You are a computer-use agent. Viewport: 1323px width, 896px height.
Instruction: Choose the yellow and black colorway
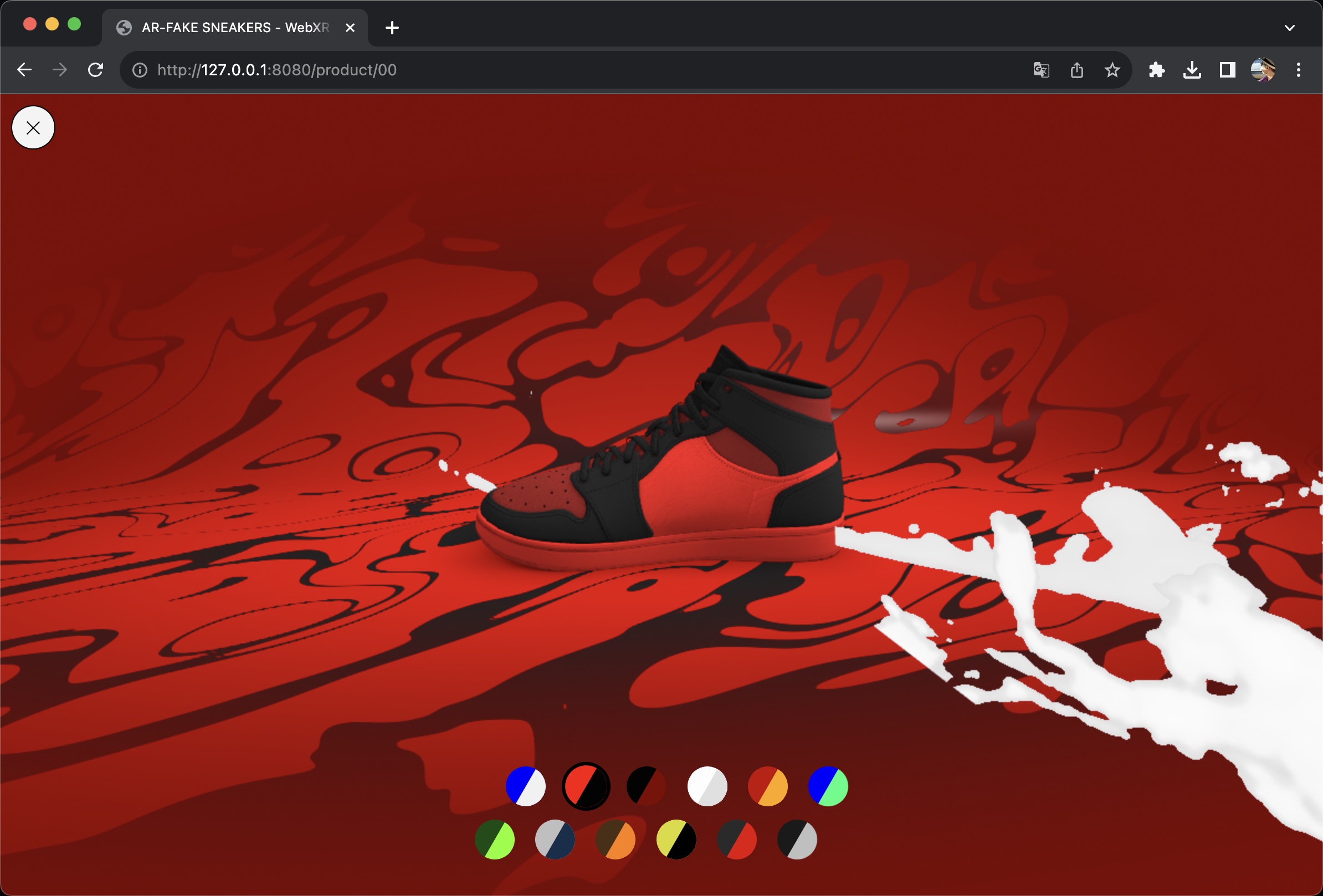click(676, 839)
